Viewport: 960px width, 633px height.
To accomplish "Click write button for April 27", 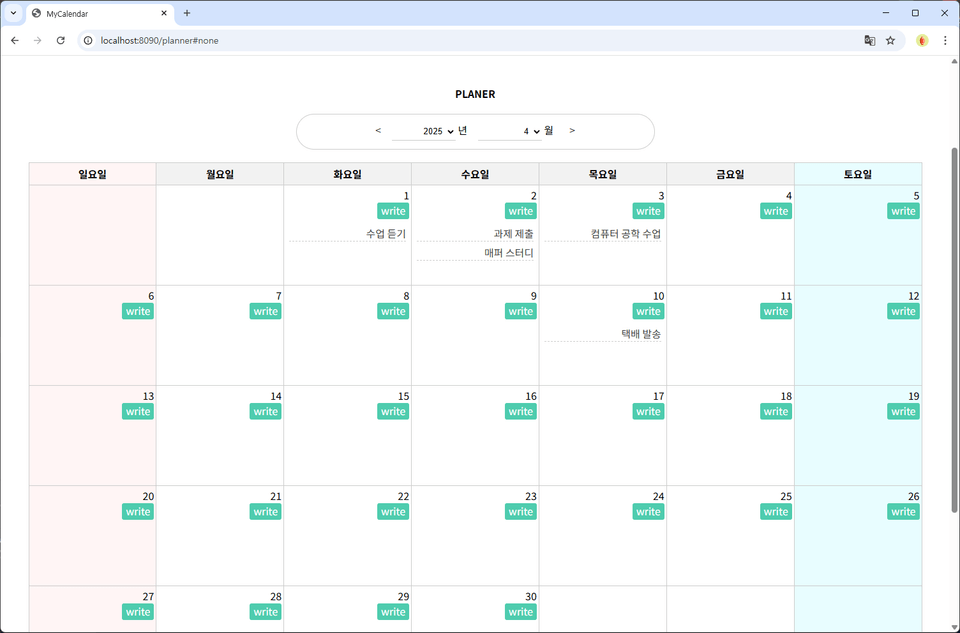I will point(138,612).
